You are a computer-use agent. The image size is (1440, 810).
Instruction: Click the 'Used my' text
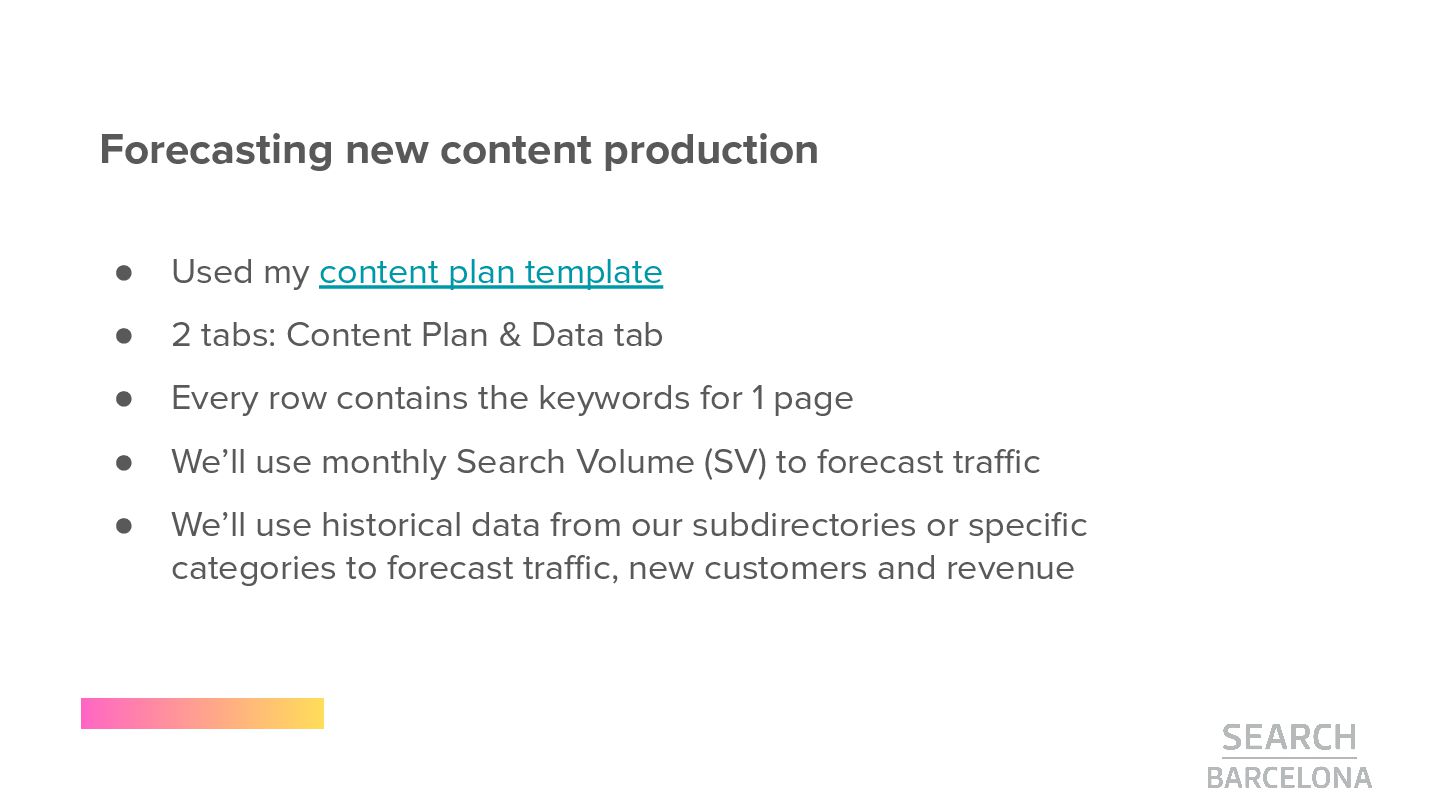pyautogui.click(x=240, y=272)
